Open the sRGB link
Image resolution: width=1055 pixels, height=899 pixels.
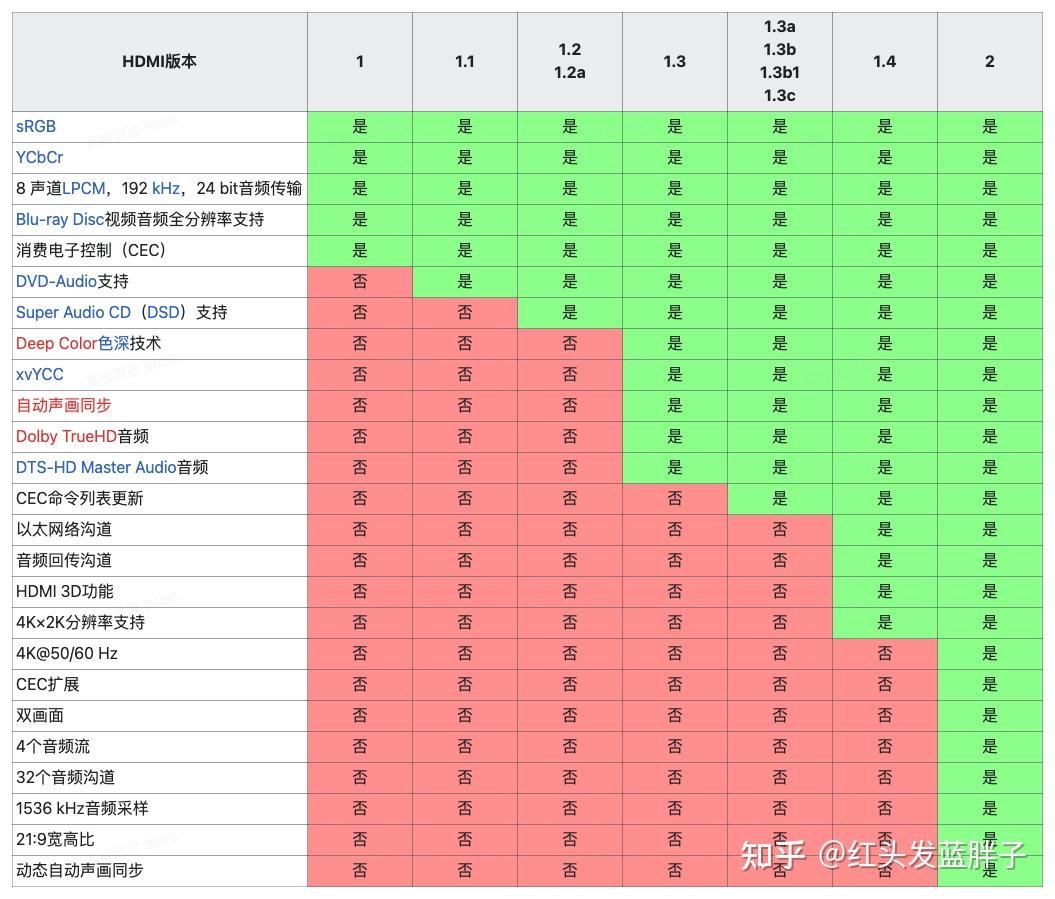[x=36, y=127]
